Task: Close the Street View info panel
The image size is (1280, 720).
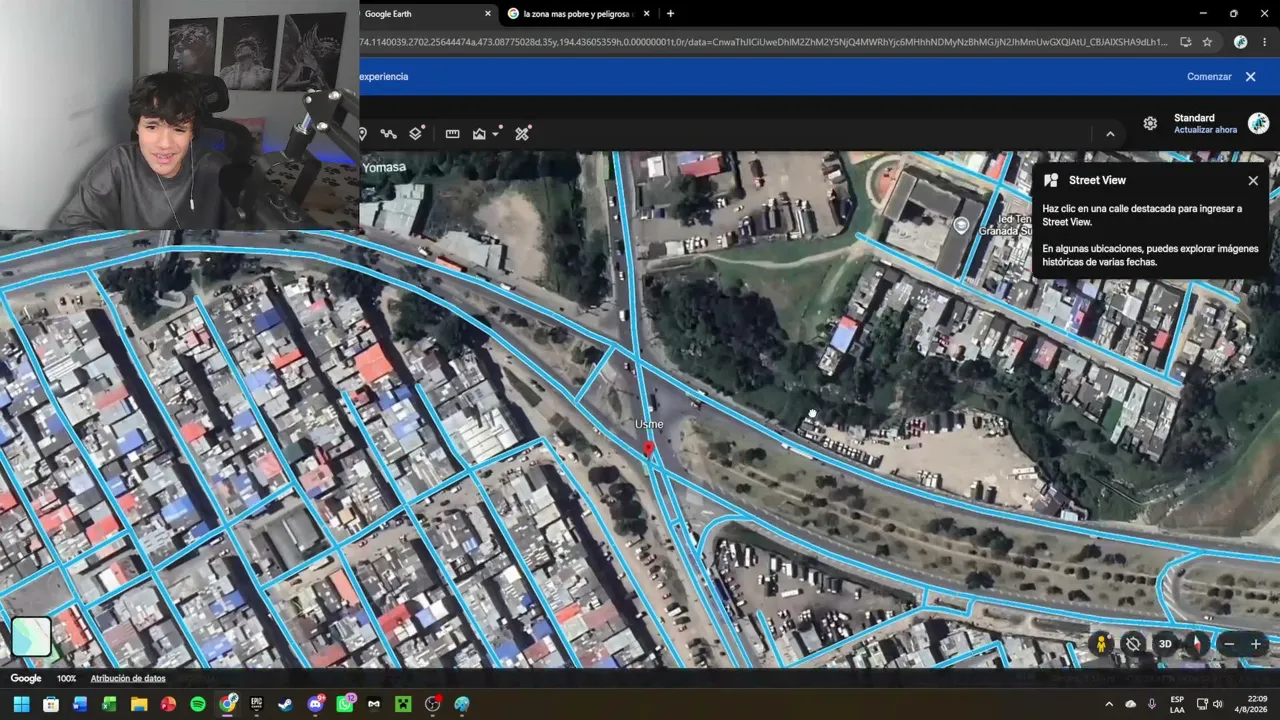Action: pyautogui.click(x=1253, y=181)
